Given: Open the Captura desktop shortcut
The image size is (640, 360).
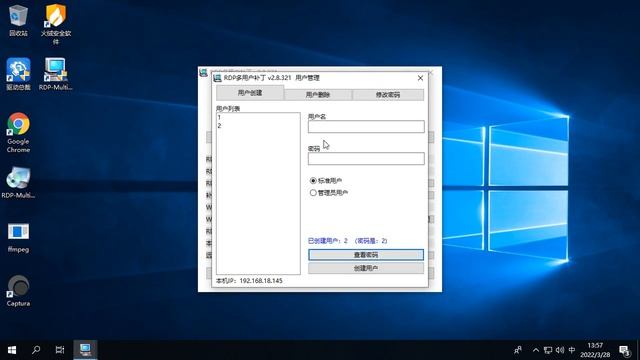Looking at the screenshot, I should click(18, 291).
